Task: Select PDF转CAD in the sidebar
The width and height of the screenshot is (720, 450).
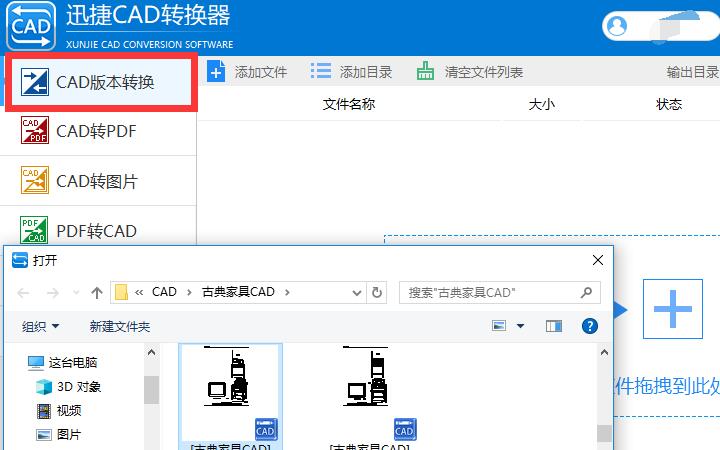Action: 98,230
